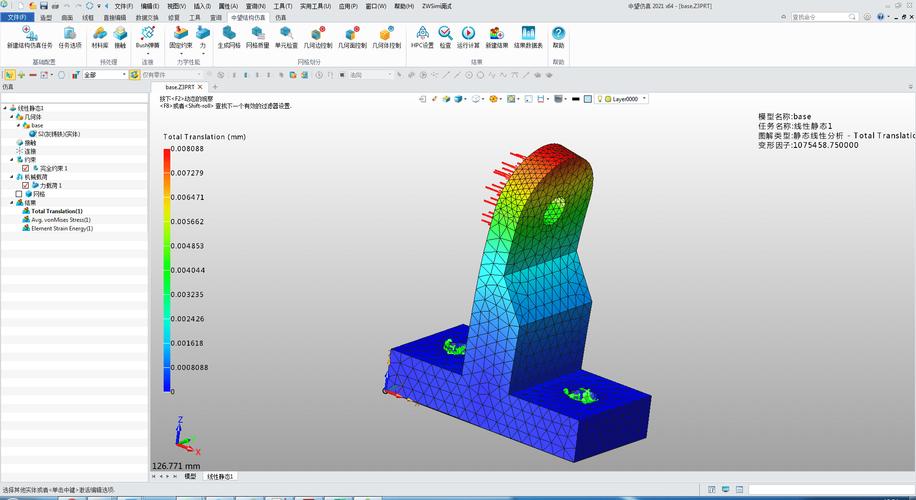Viewport: 916px width, 500px height.
Task: Close the base.Z3PRT document tab
Action: [x=200, y=87]
